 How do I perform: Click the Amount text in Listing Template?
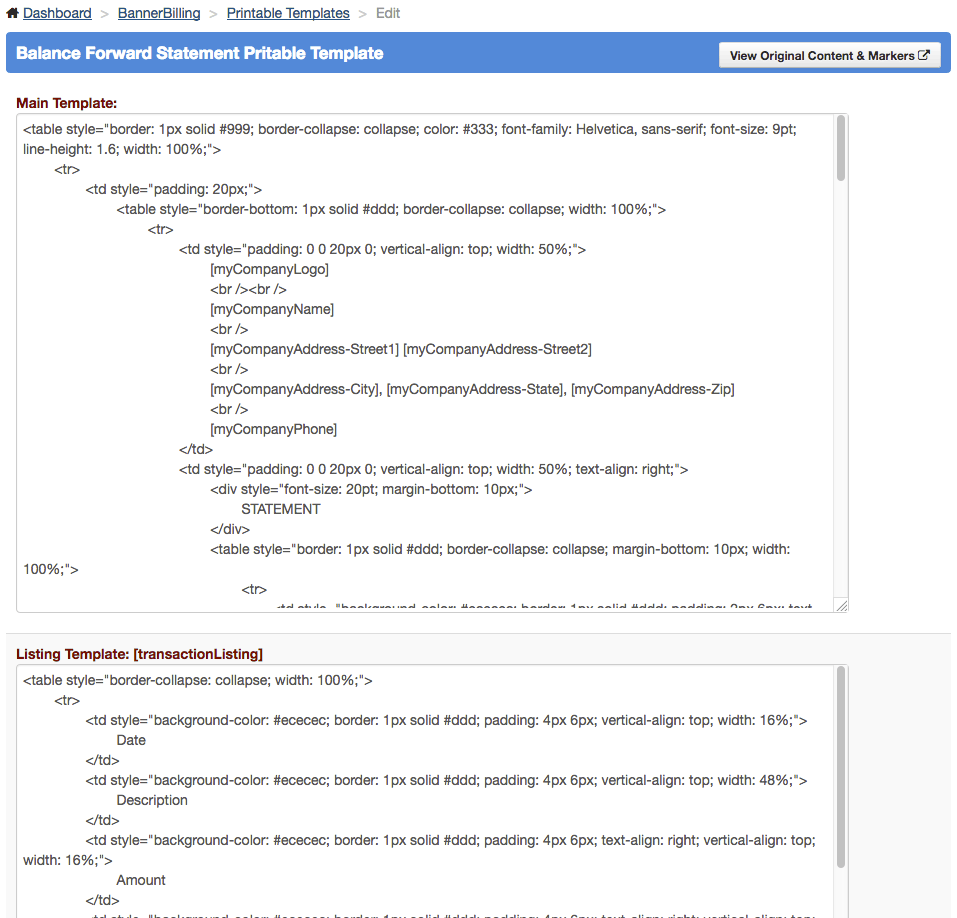point(141,880)
